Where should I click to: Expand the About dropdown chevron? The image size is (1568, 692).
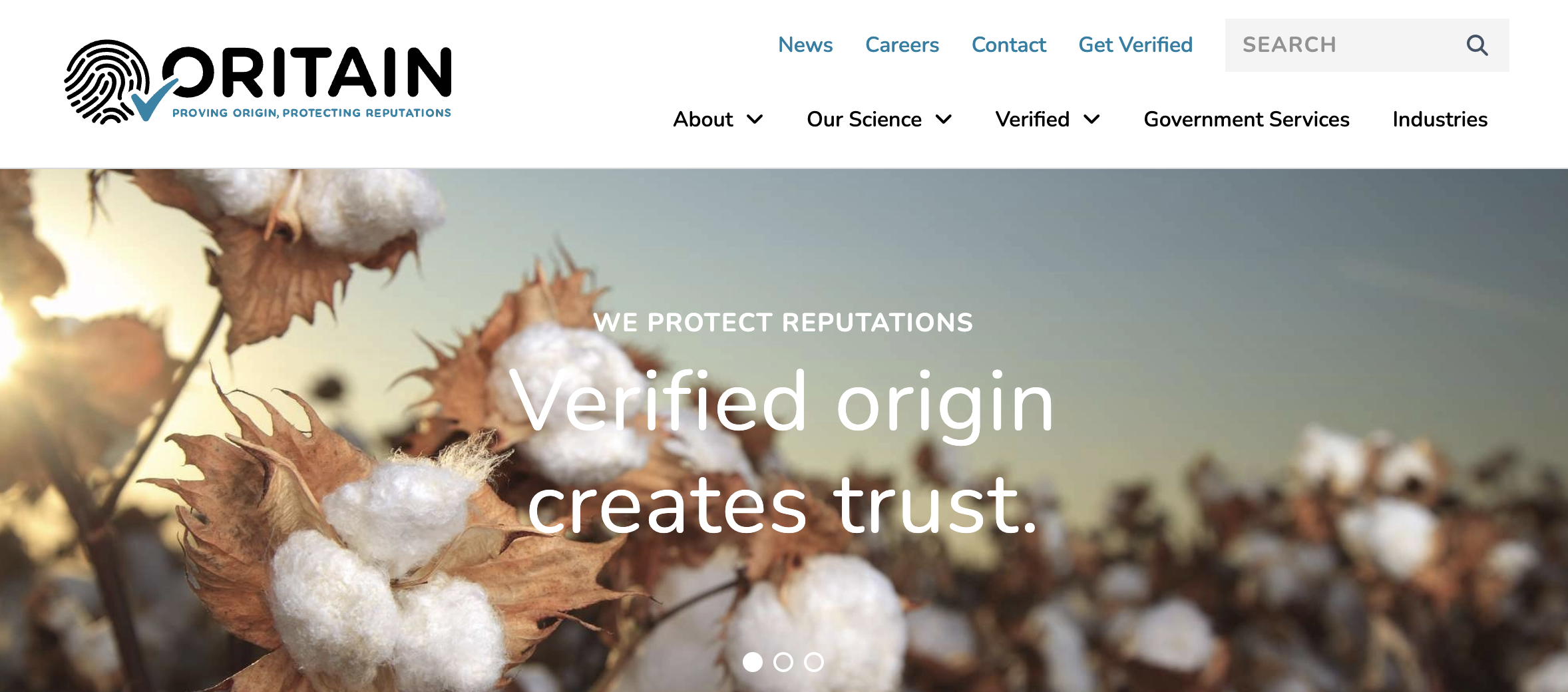pyautogui.click(x=755, y=120)
